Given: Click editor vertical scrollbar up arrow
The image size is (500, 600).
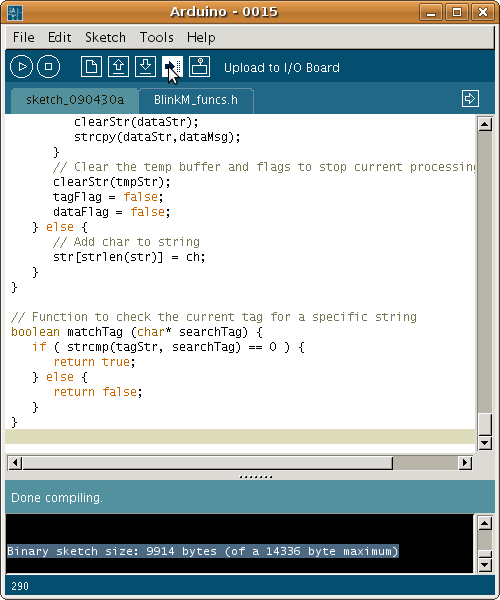Looking at the screenshot, I should [485, 124].
